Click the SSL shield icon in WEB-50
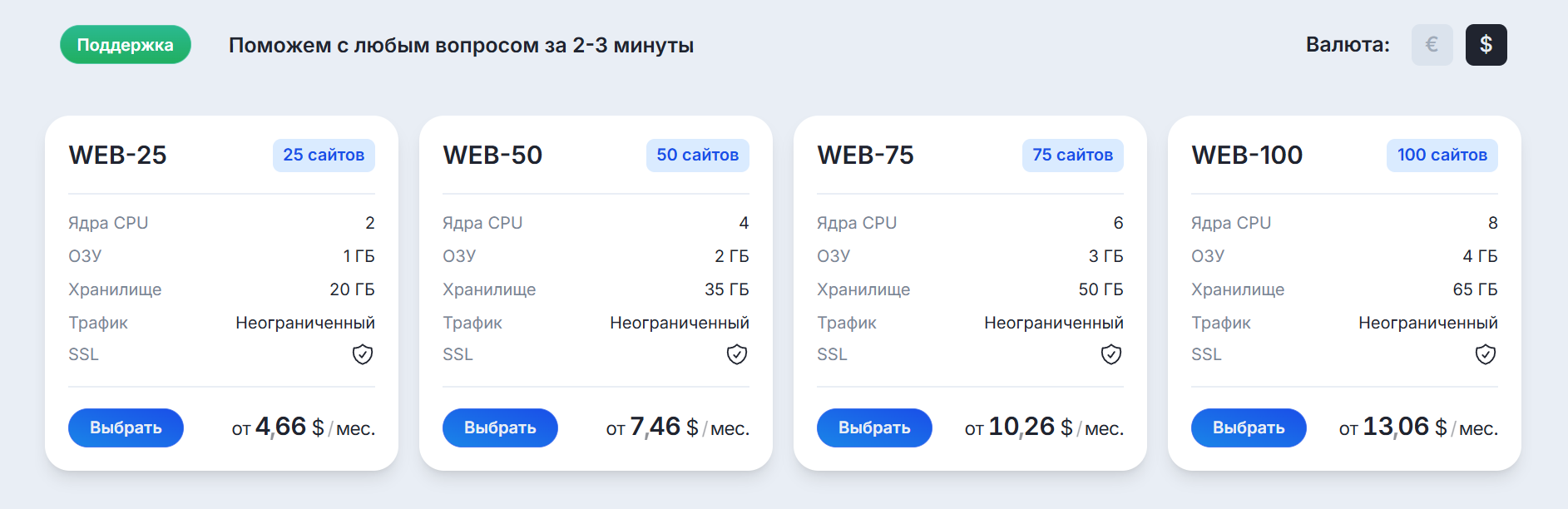Image resolution: width=1568 pixels, height=509 pixels. tap(737, 355)
